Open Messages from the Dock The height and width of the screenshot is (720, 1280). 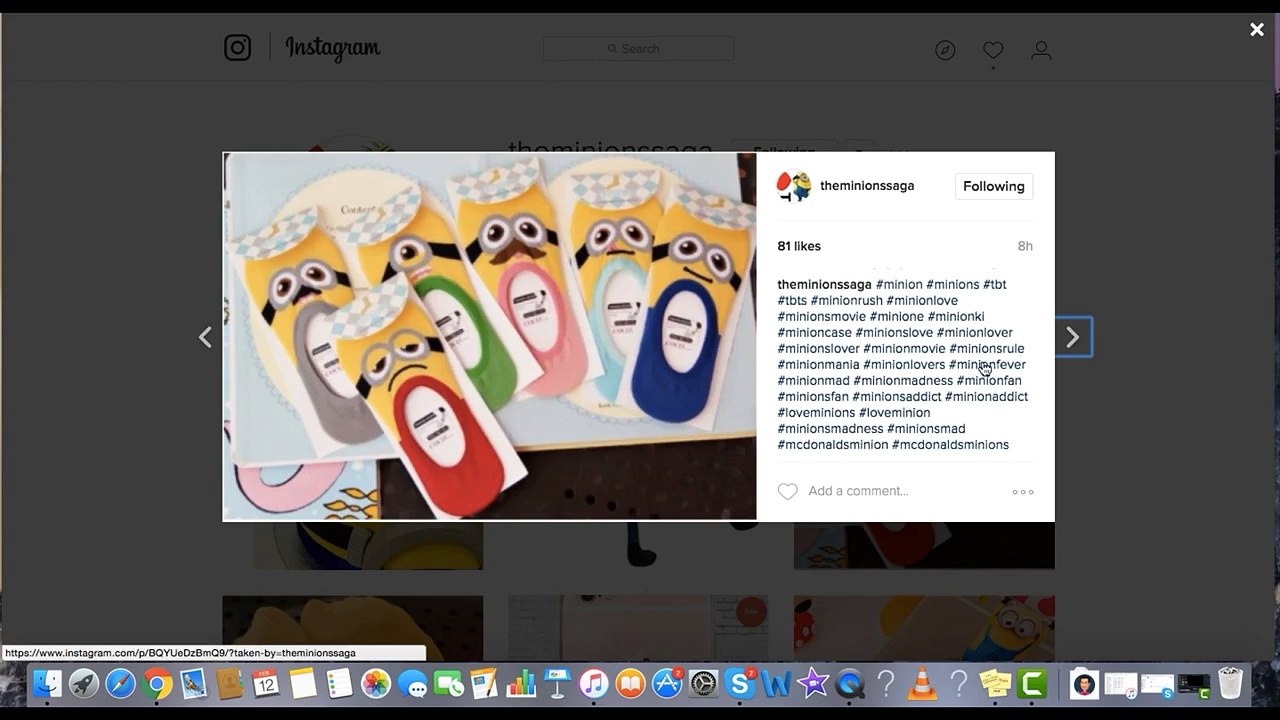(412, 684)
